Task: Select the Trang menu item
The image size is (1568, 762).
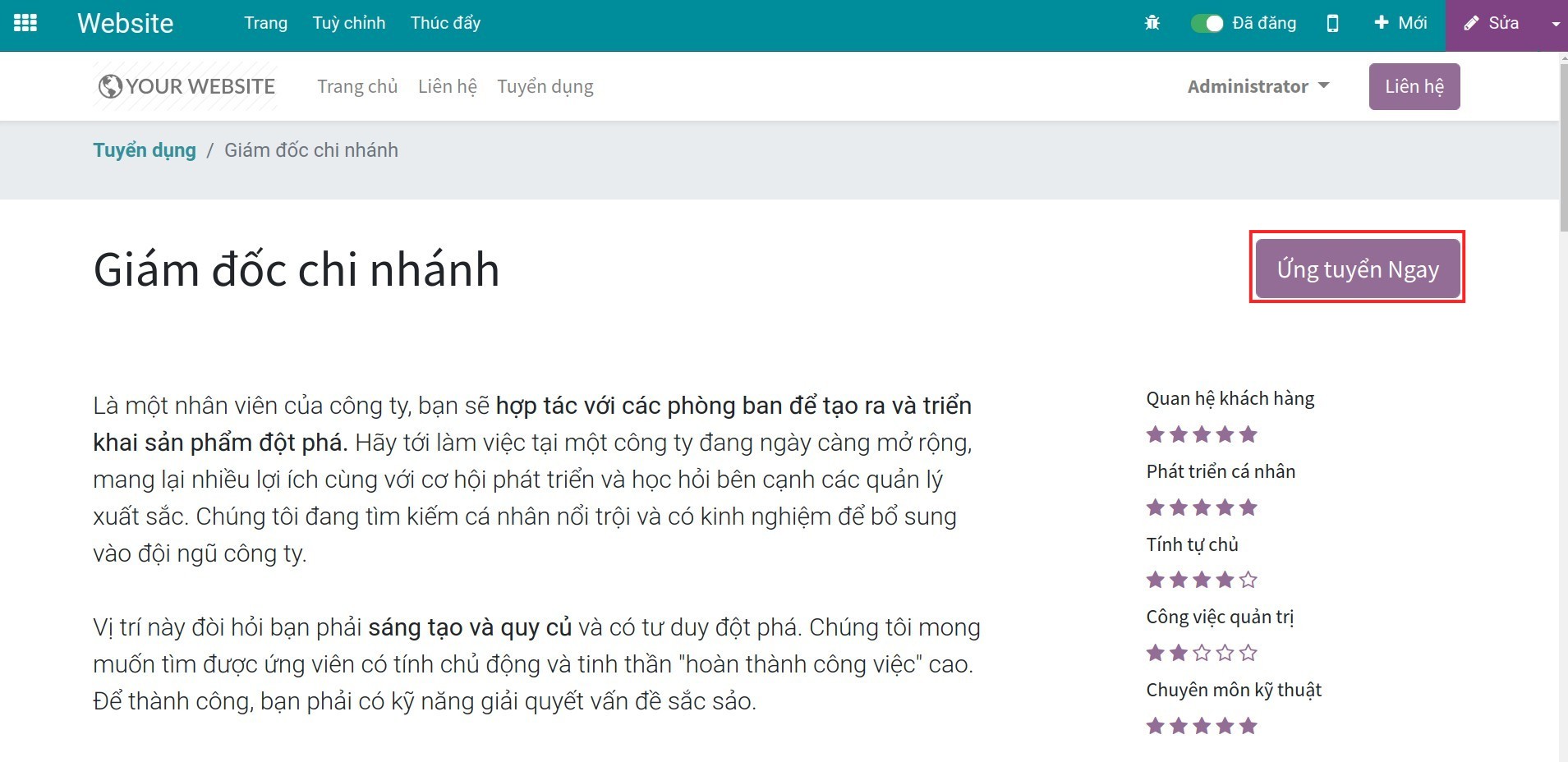Action: click(x=265, y=23)
